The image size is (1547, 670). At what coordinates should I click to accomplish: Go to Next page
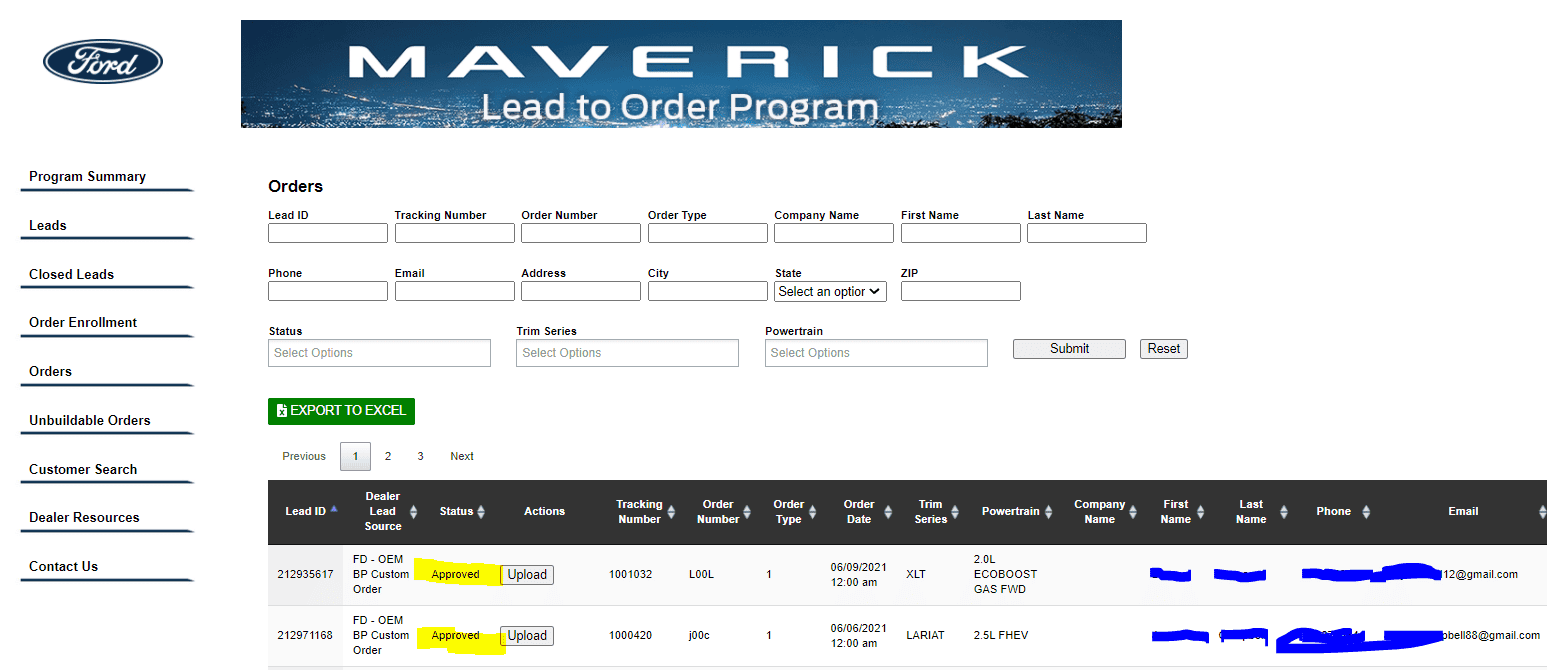coord(462,456)
